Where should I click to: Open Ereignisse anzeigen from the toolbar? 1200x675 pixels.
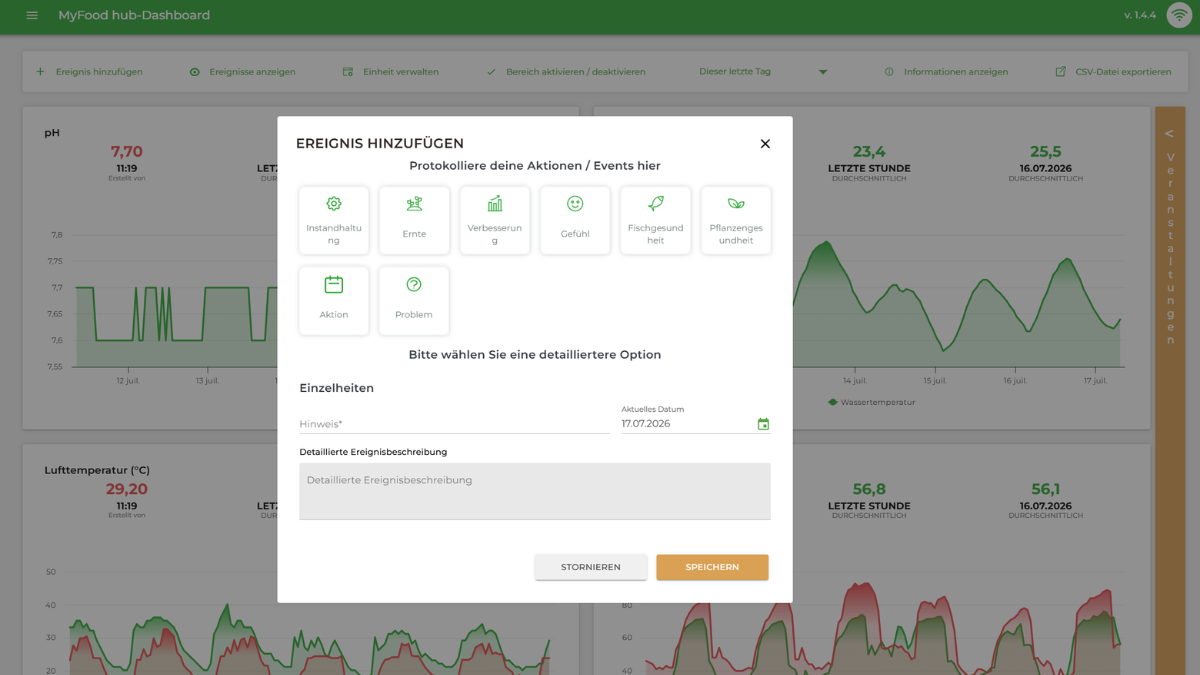pos(252,72)
